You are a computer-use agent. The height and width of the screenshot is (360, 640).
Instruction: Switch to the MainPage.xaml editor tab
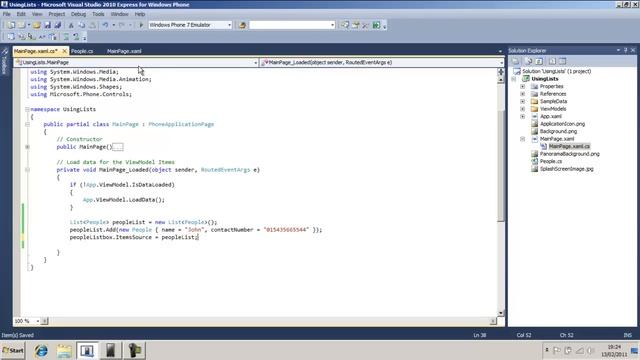(x=124, y=51)
